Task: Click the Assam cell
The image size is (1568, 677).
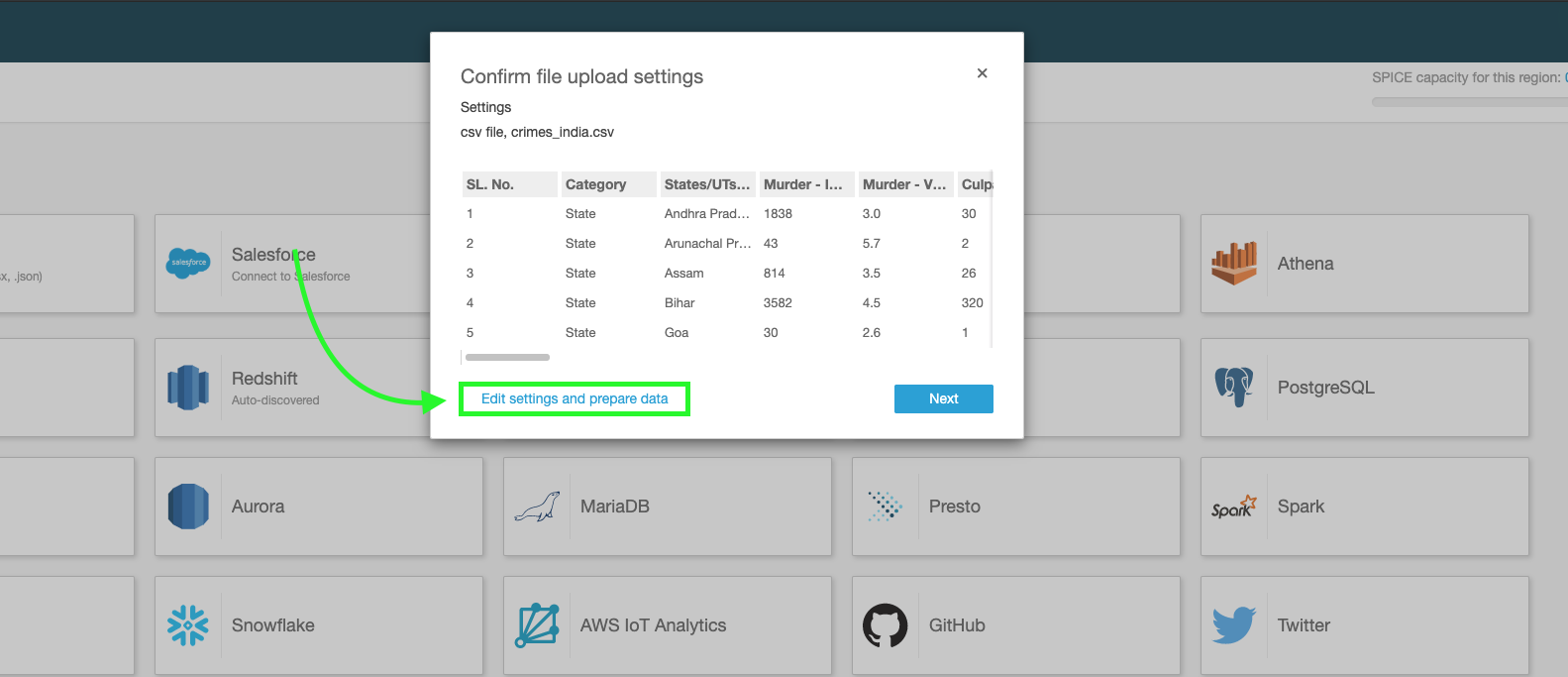Action: [684, 274]
